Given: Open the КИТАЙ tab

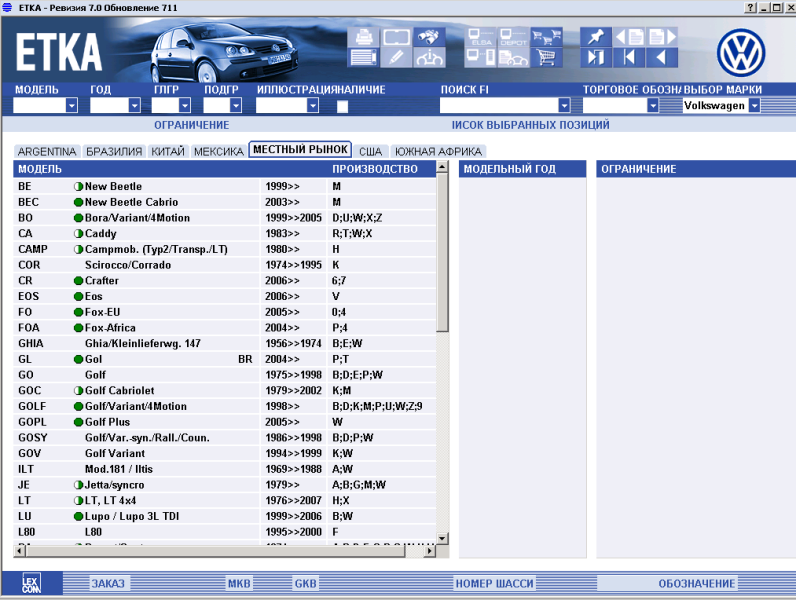Looking at the screenshot, I should (x=168, y=151).
